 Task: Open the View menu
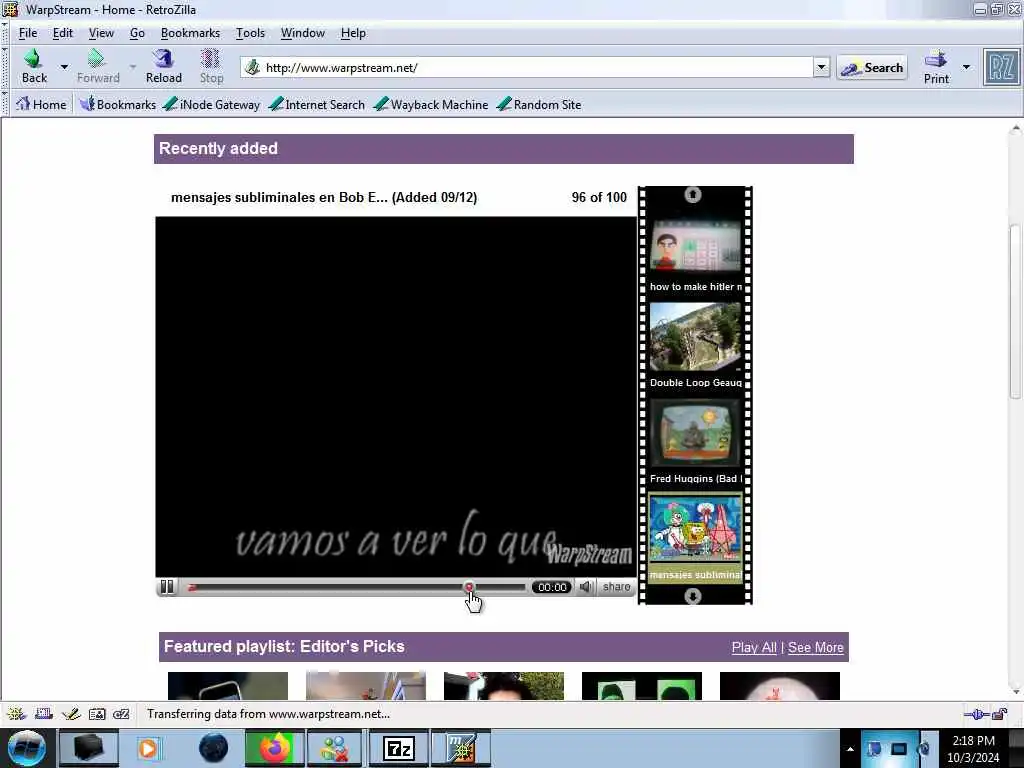(x=101, y=33)
